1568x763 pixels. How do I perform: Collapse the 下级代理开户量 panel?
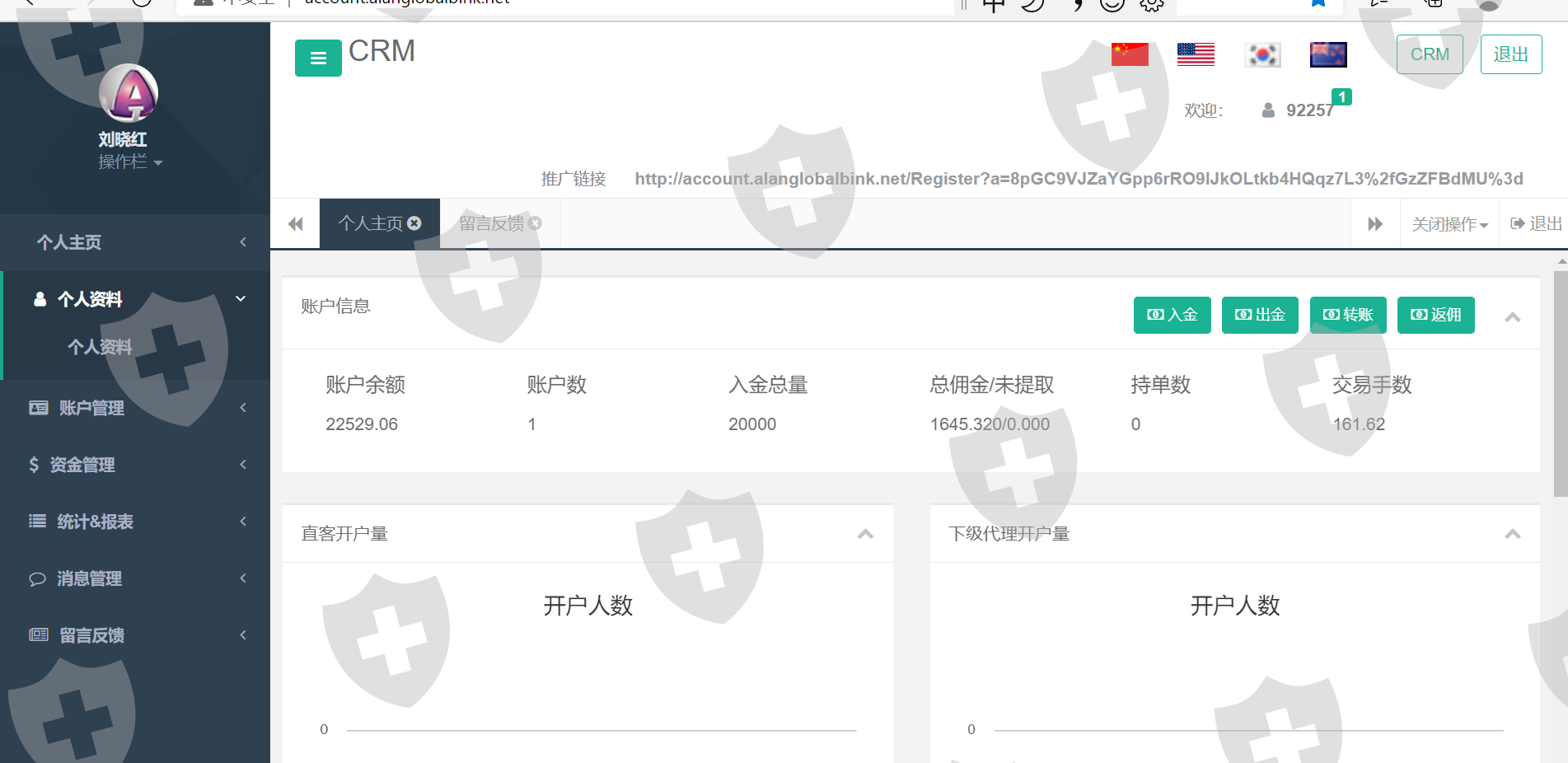tap(1513, 534)
